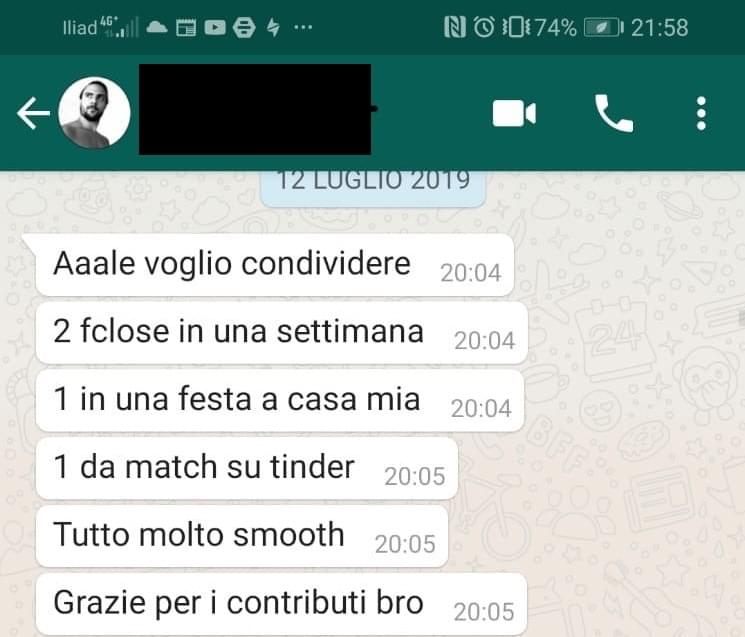Tap the NFC status icon
This screenshot has height=637, width=745.
click(x=454, y=27)
